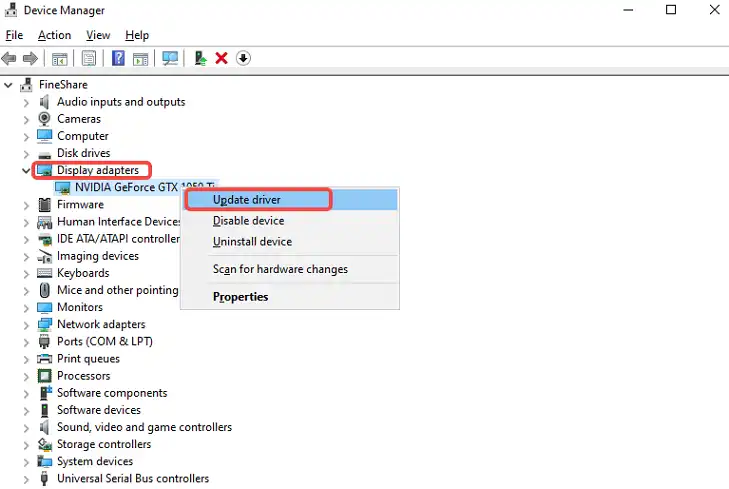Expand the System devices node
The width and height of the screenshot is (729, 489).
26,462
